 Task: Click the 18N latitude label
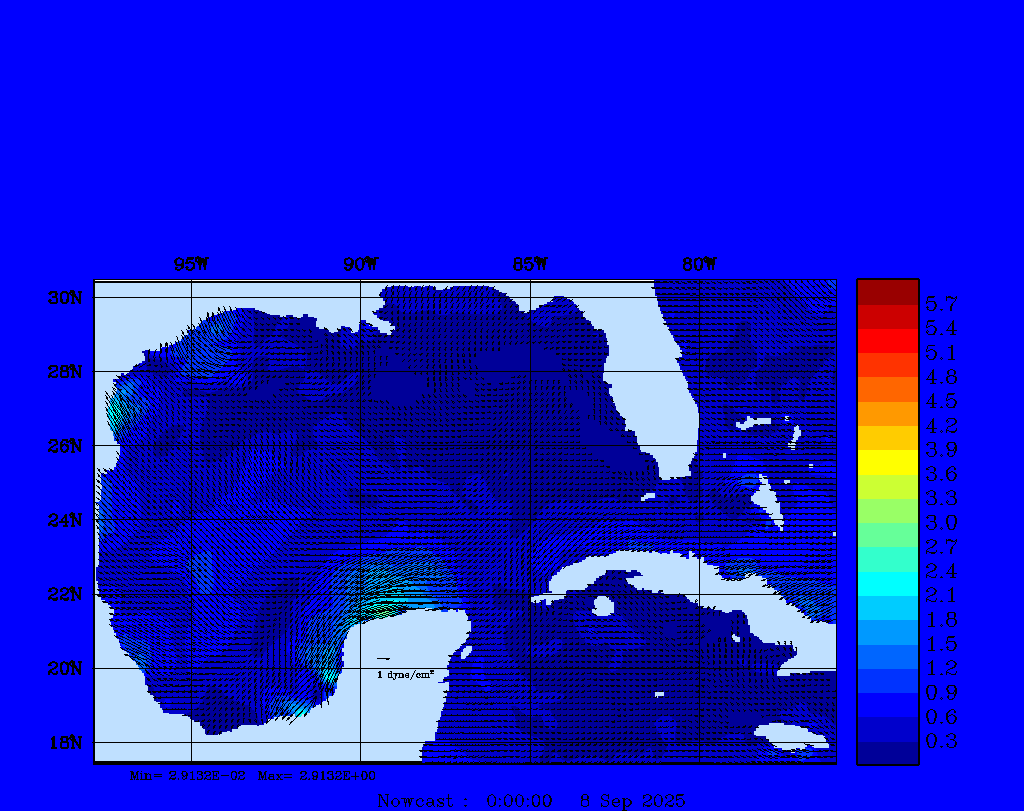(x=64, y=742)
